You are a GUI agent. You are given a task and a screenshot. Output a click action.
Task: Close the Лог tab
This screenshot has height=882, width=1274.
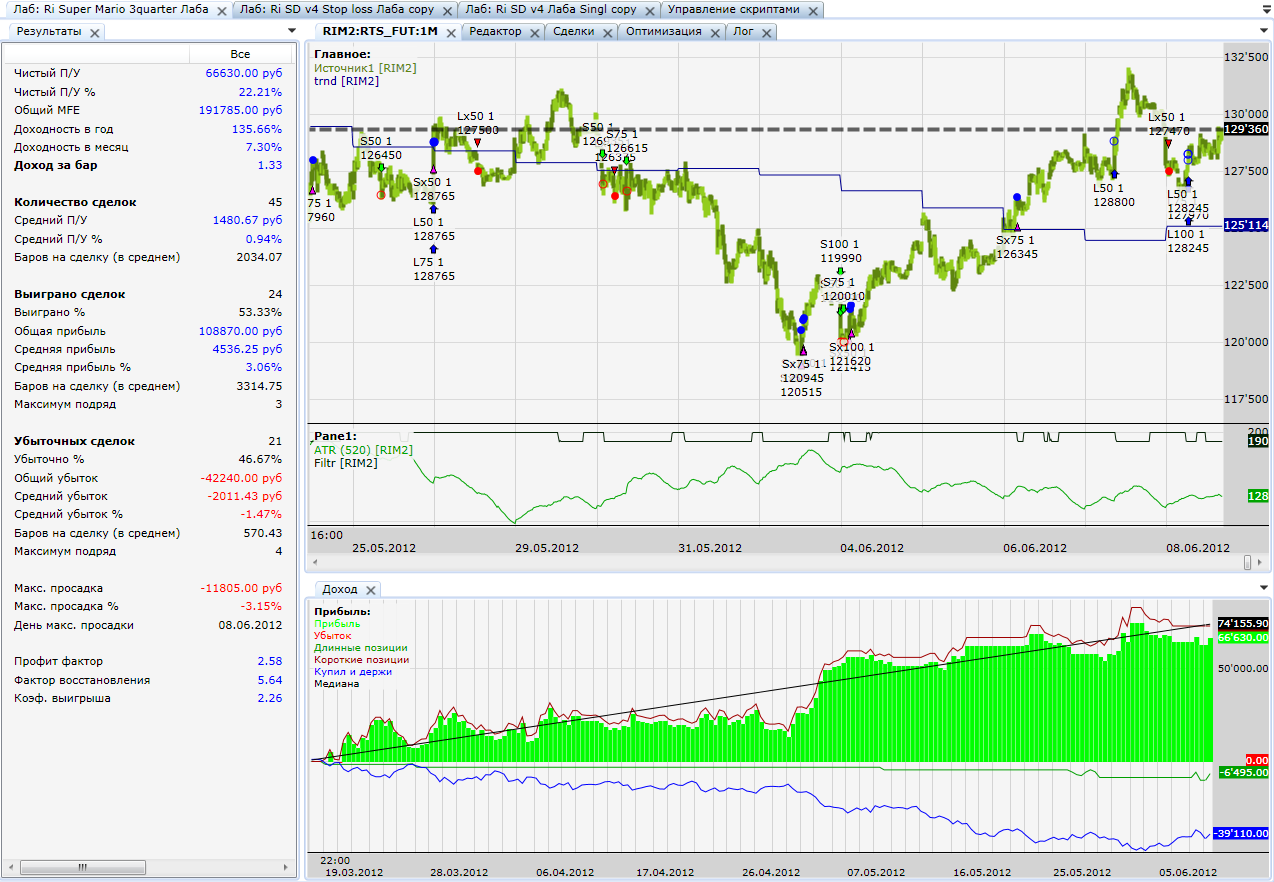pyautogui.click(x=766, y=32)
